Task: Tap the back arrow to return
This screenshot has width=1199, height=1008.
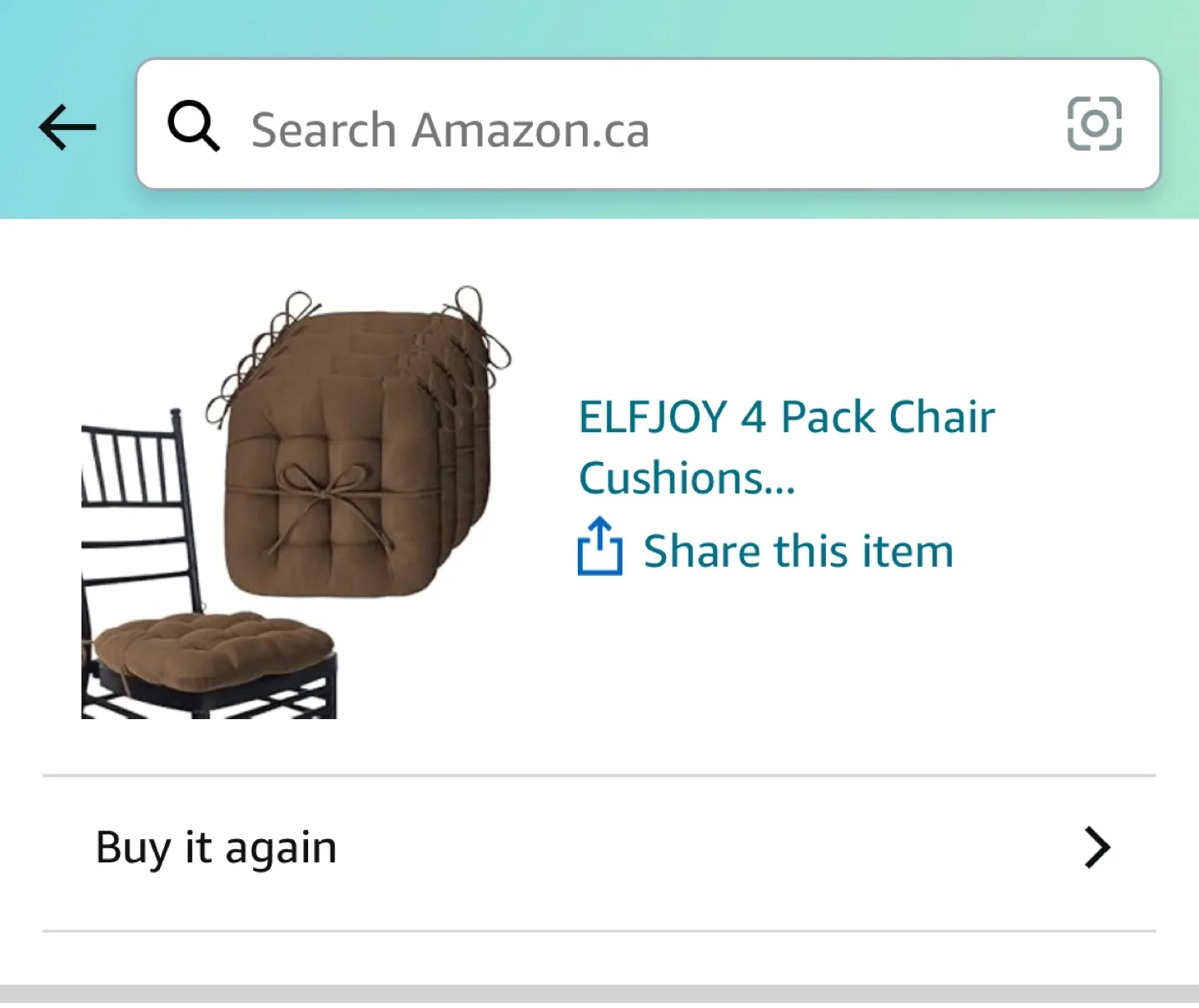Action: tap(67, 127)
